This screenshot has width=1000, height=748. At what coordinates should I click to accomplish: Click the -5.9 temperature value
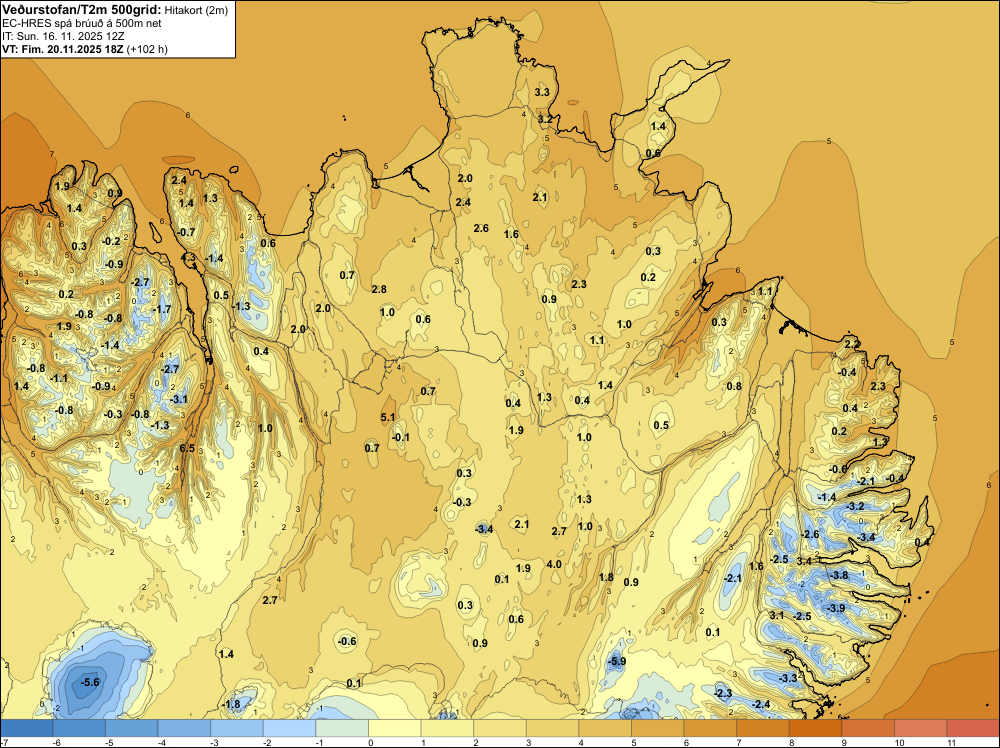pos(616,661)
